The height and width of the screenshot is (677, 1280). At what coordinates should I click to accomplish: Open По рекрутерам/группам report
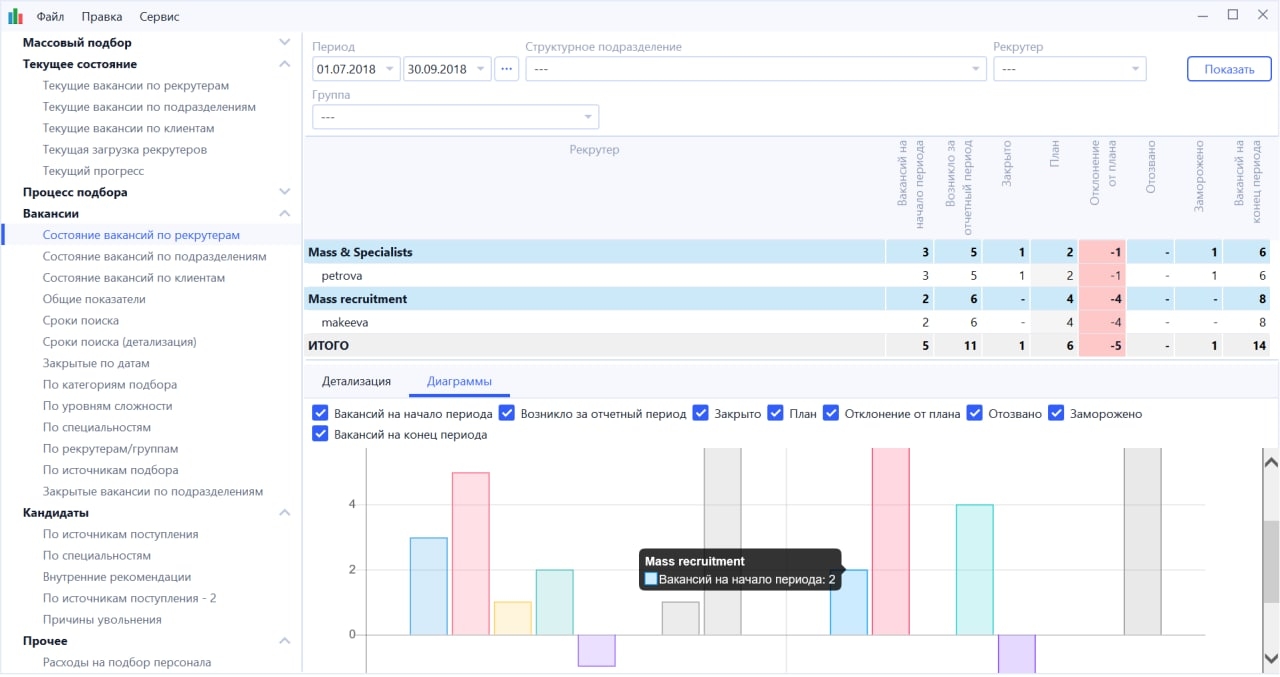click(x=110, y=448)
